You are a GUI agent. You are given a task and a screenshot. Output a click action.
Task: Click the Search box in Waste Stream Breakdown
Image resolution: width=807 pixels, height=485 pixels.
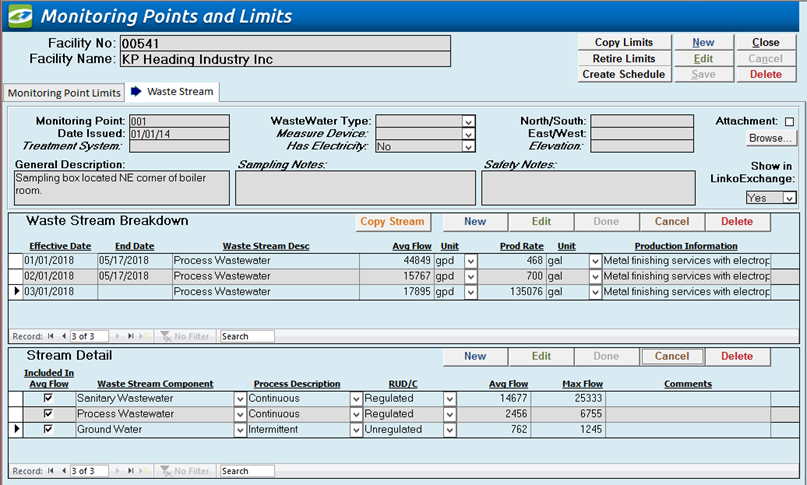pos(247,336)
